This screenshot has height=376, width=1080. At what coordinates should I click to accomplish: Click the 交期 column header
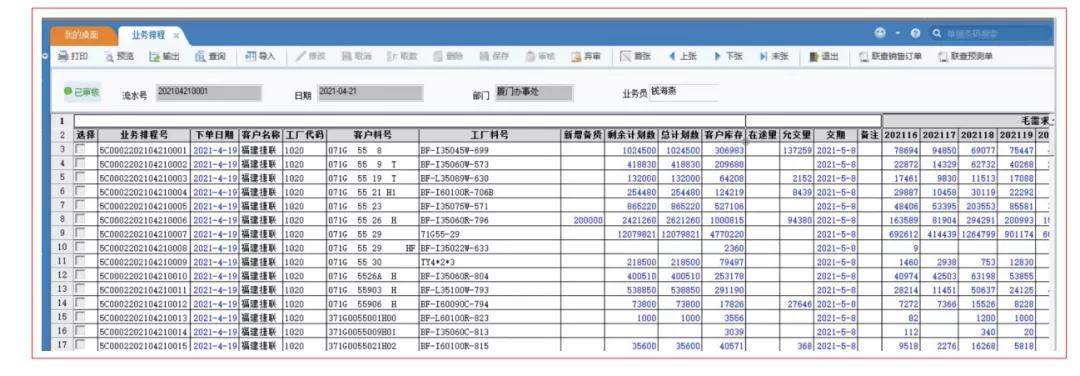point(835,136)
